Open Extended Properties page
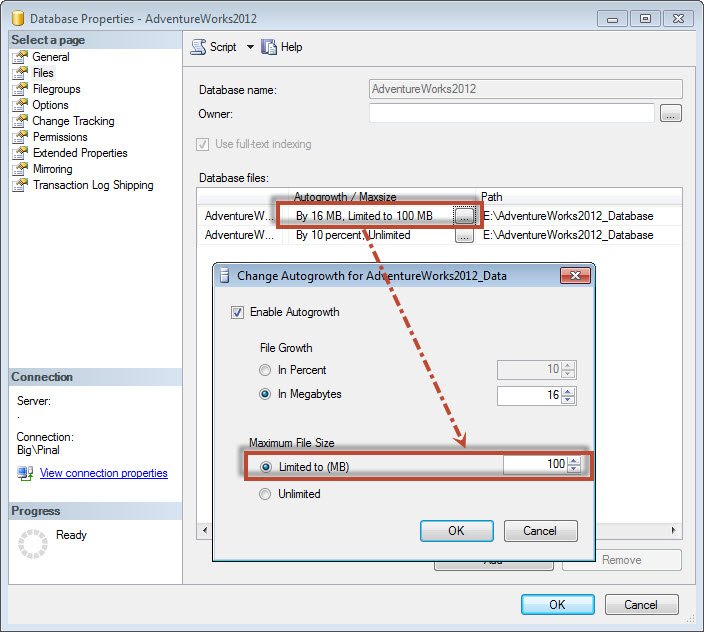Screen dimensions: 704x632 80,153
